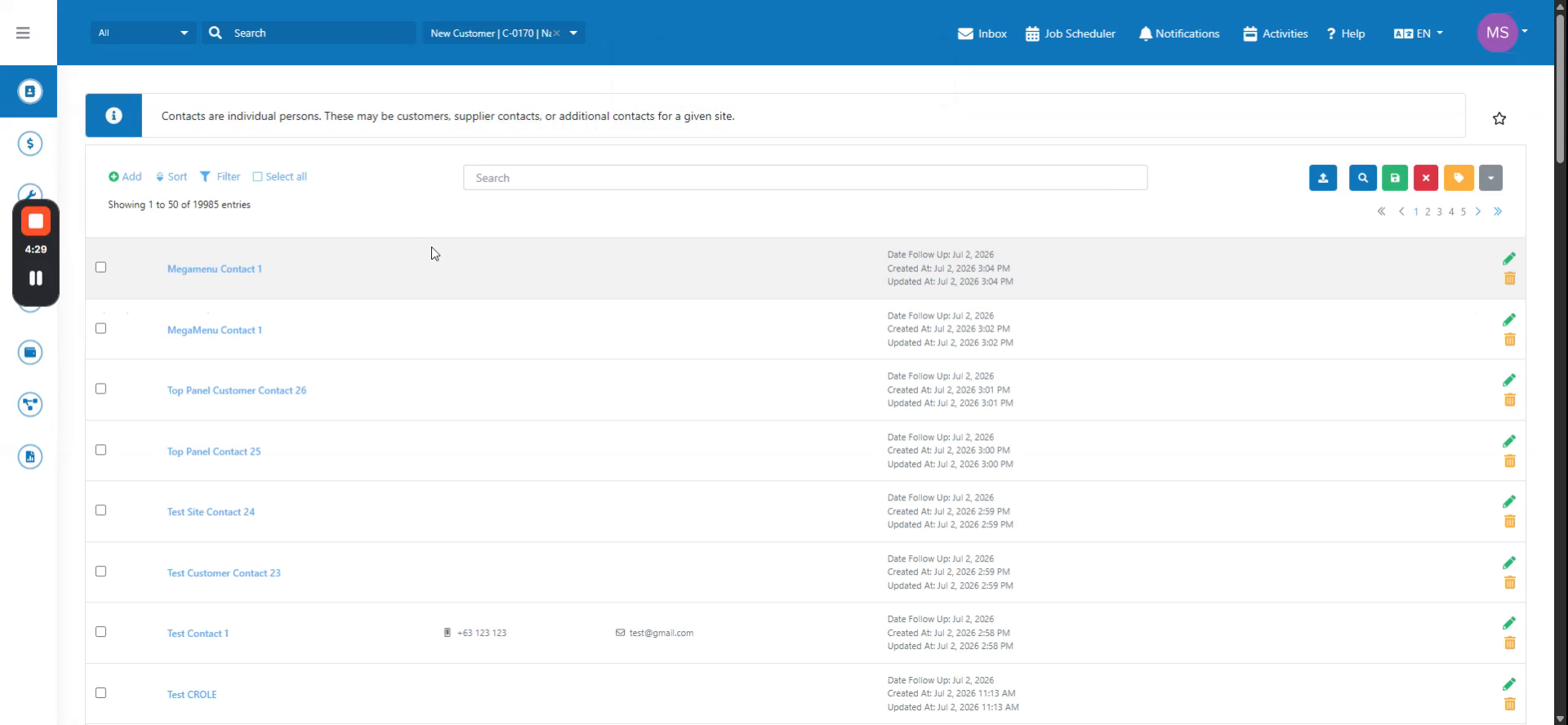Focus the contacts list Search field
This screenshot has height=725, width=1568.
[805, 178]
